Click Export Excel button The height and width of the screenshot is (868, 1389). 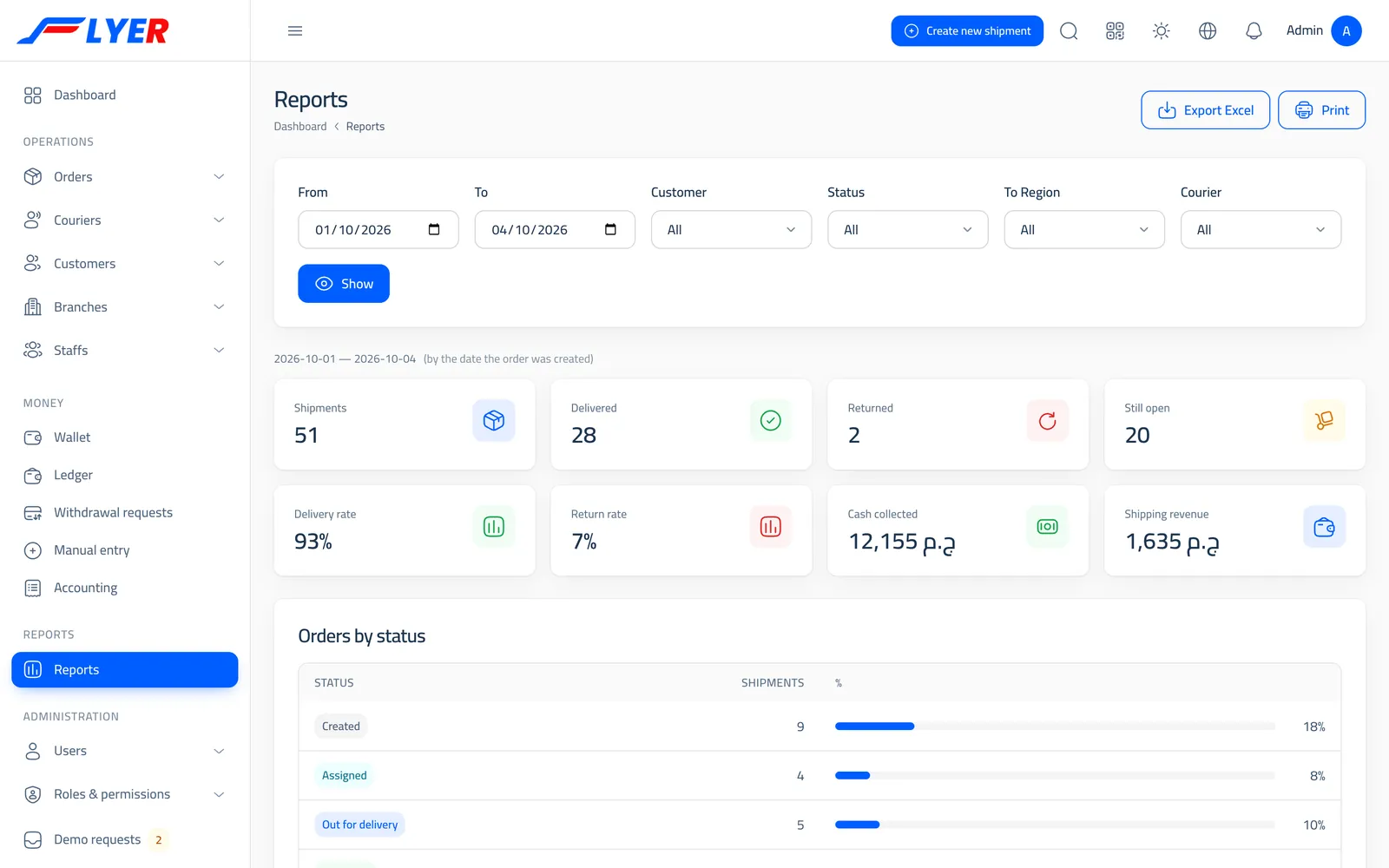(1205, 110)
